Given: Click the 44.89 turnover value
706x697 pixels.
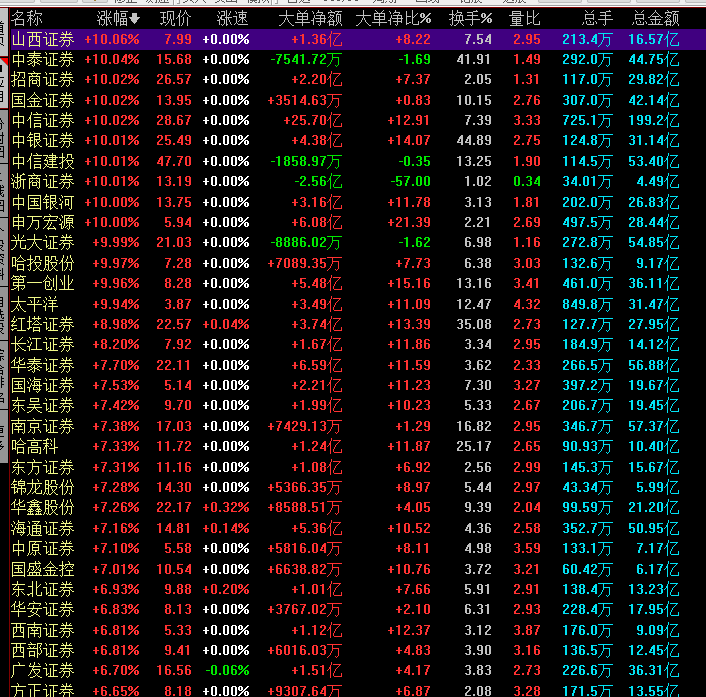Looking at the screenshot, I should pyautogui.click(x=474, y=140).
